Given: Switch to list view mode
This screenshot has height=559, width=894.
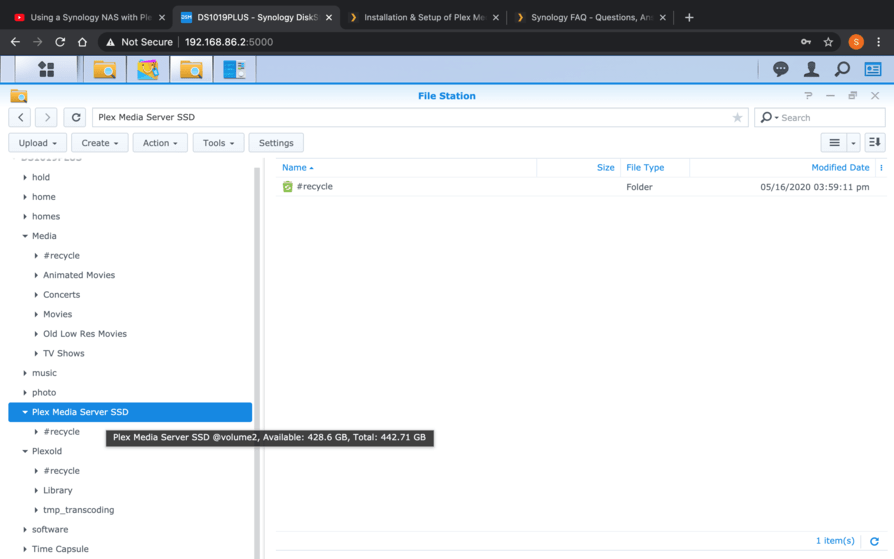Looking at the screenshot, I should tap(834, 143).
